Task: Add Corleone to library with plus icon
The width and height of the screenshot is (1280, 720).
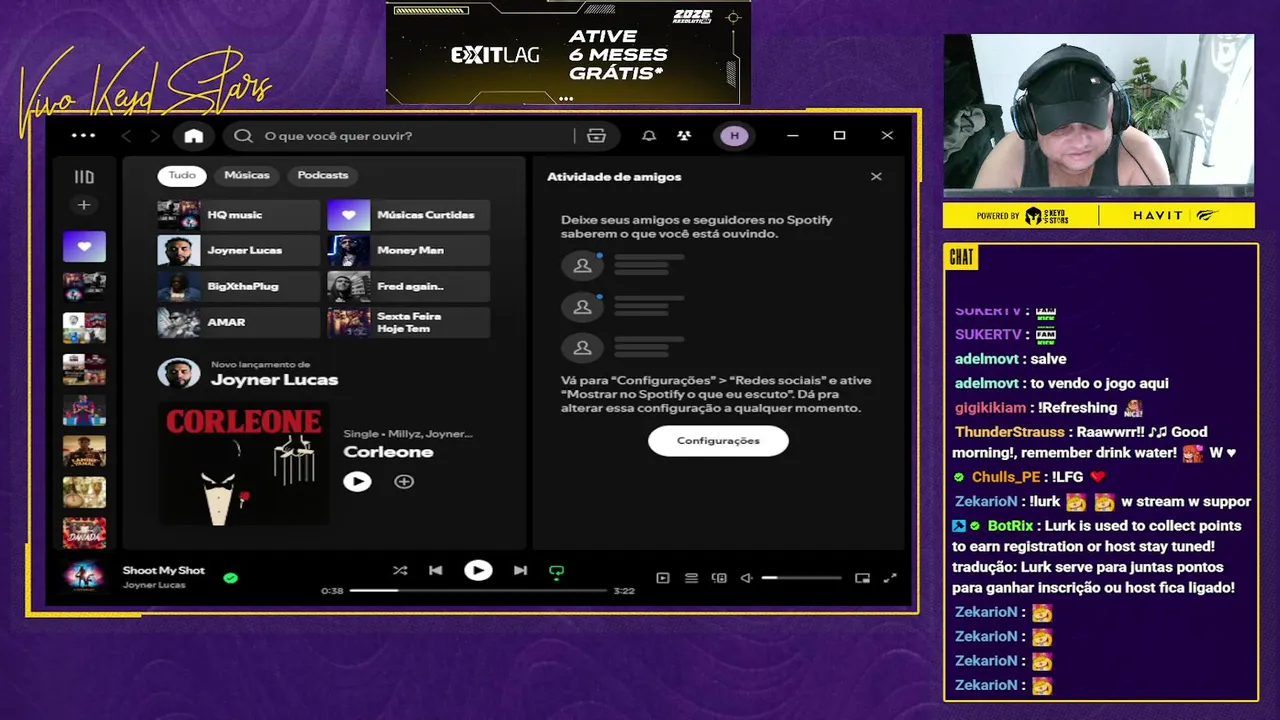Action: [x=404, y=482]
